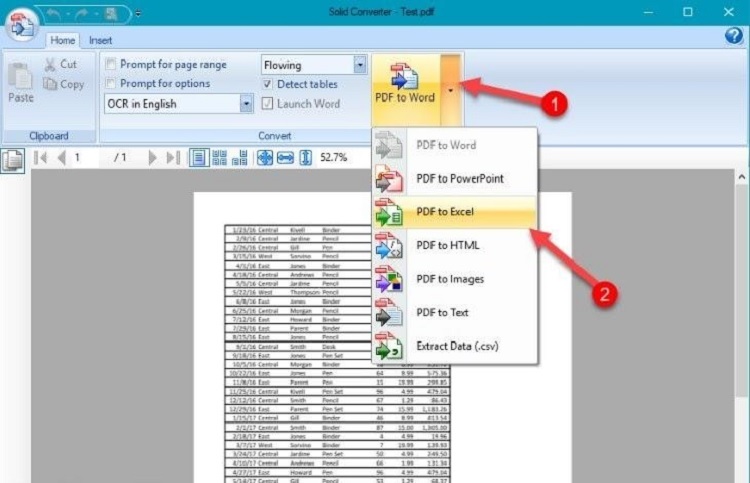Select the grid view icon beside Fit page
The image size is (750, 483).
(x=240, y=157)
